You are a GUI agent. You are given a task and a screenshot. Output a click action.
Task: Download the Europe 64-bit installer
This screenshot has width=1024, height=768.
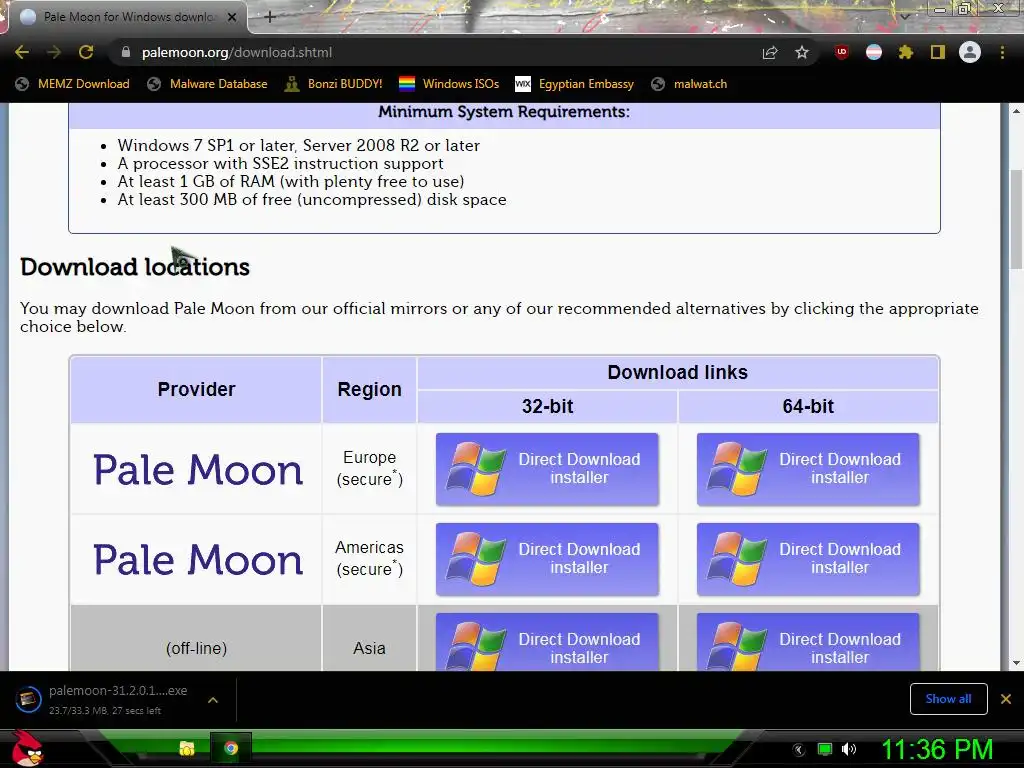click(x=808, y=469)
